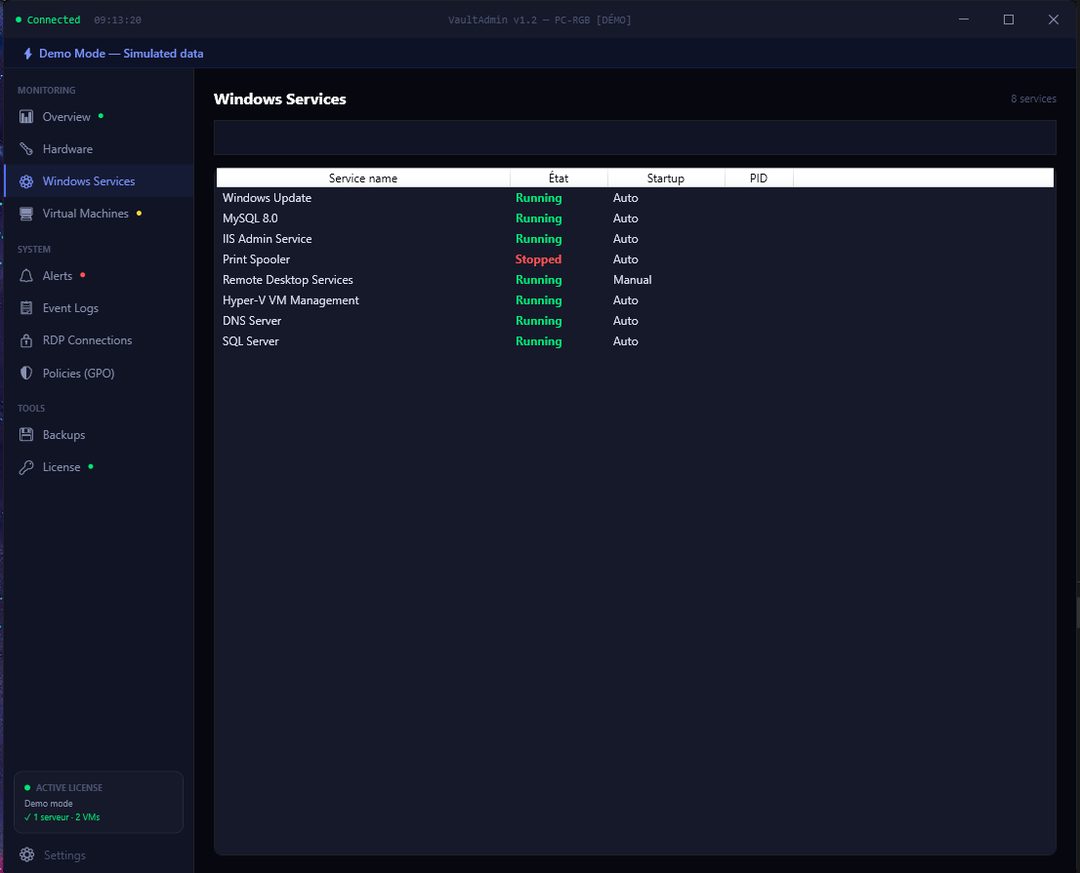Screen dimensions: 1080x873
Task: Click the Running status of DNS Server
Action: click(539, 321)
